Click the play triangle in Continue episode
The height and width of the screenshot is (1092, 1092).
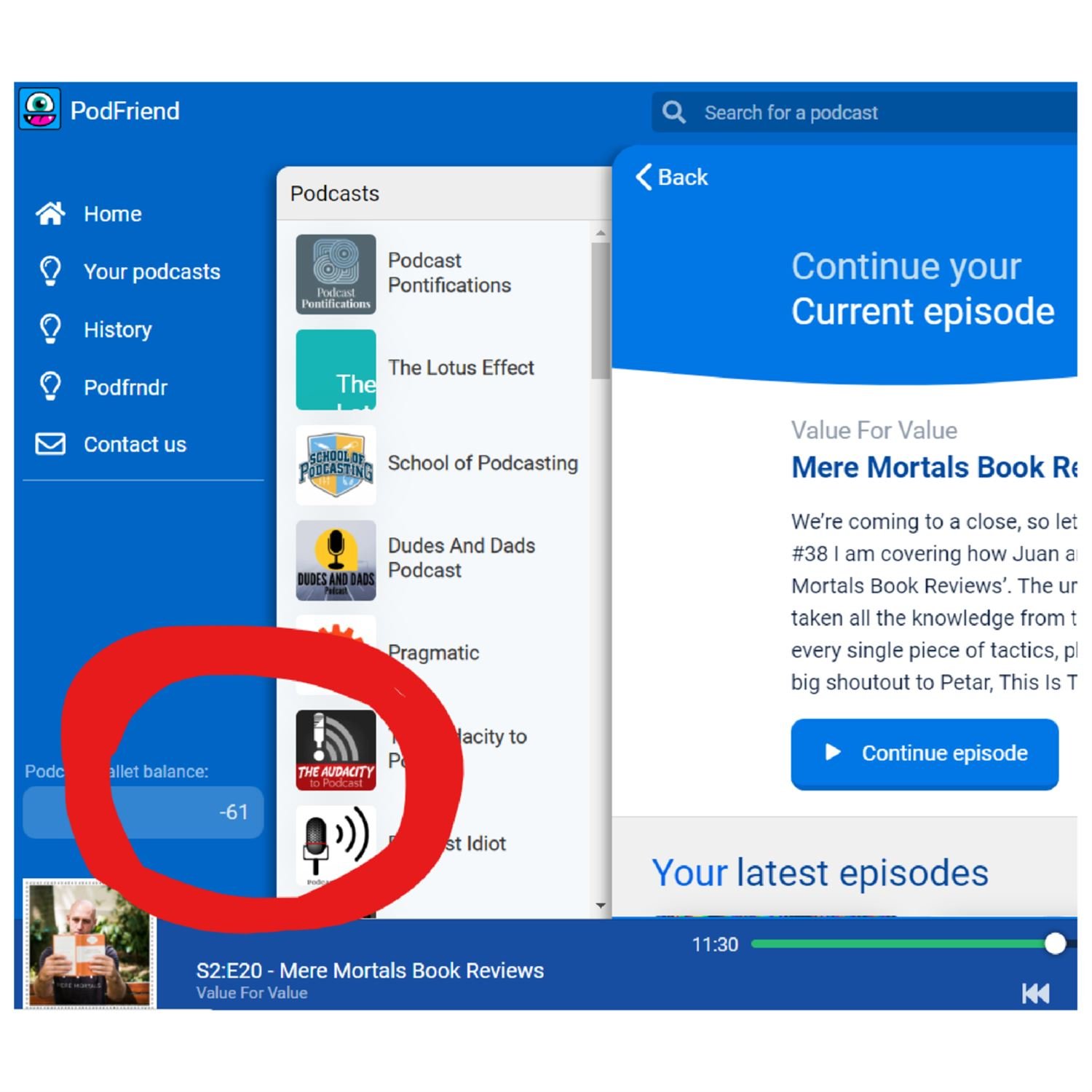tap(833, 752)
